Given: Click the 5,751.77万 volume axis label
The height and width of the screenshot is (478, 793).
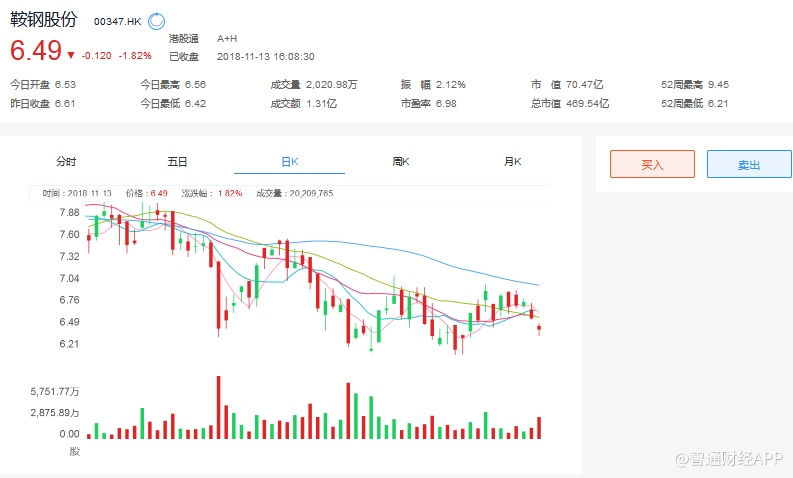Looking at the screenshot, I should pyautogui.click(x=55, y=392).
